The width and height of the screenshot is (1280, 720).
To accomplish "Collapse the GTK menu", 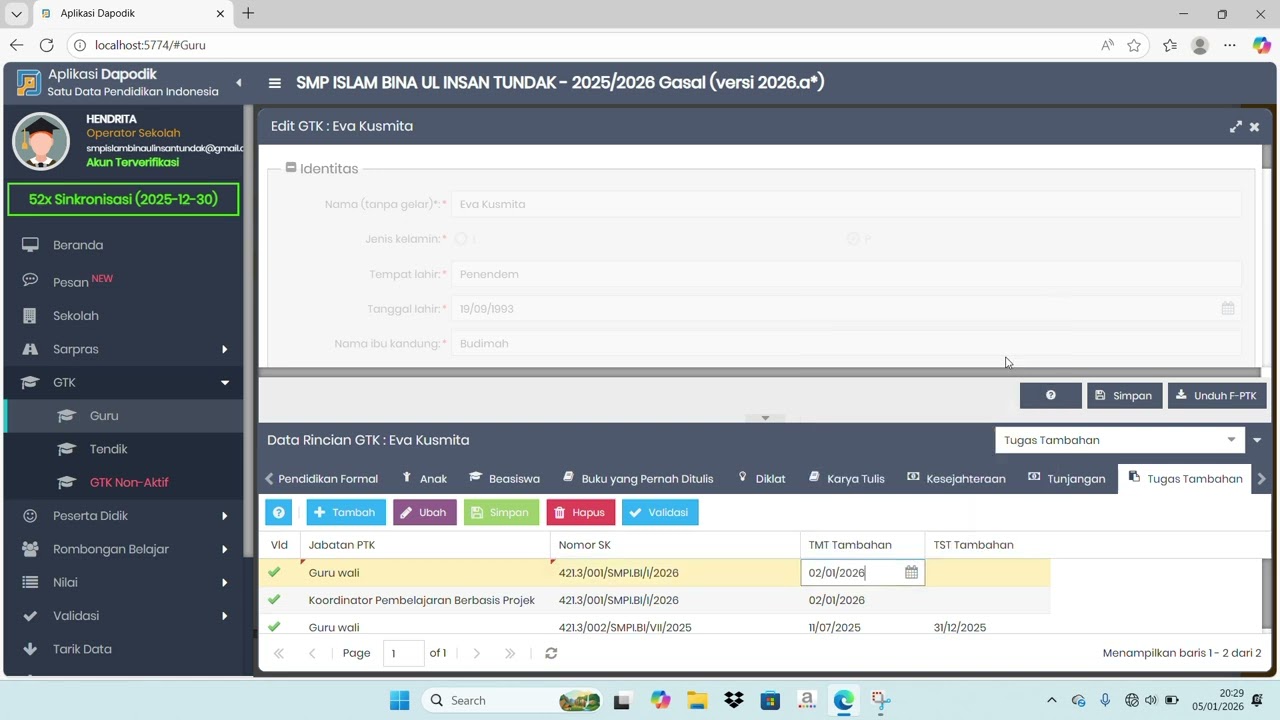I will click(x=125, y=382).
